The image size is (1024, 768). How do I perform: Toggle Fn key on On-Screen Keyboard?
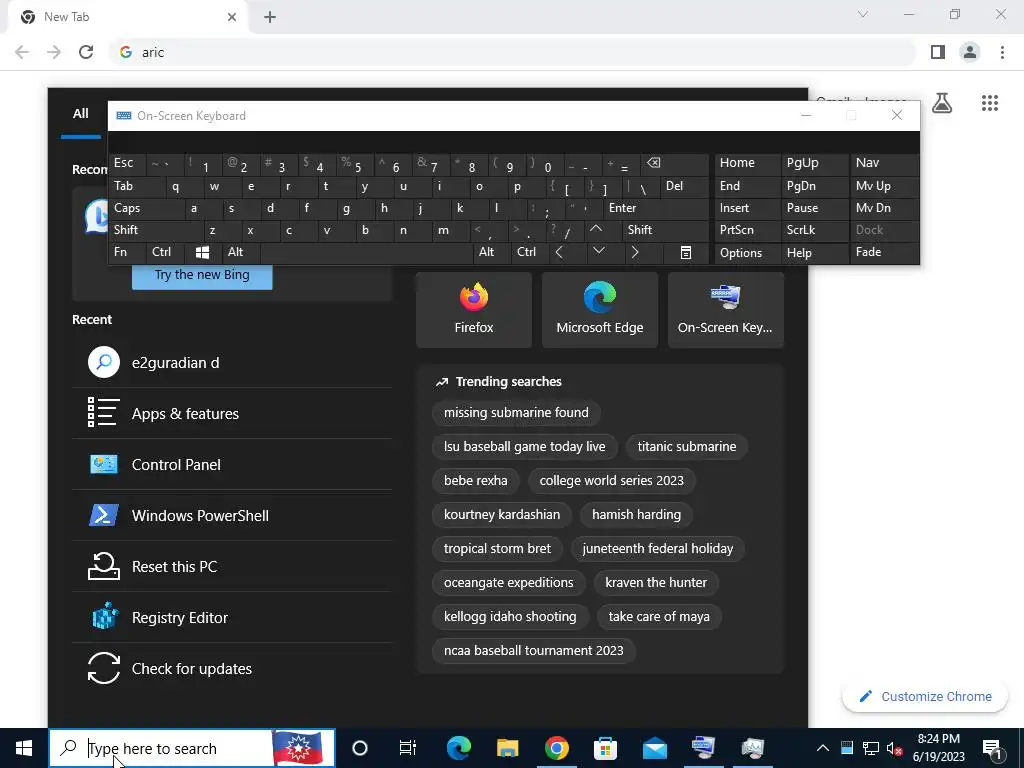[127, 253]
